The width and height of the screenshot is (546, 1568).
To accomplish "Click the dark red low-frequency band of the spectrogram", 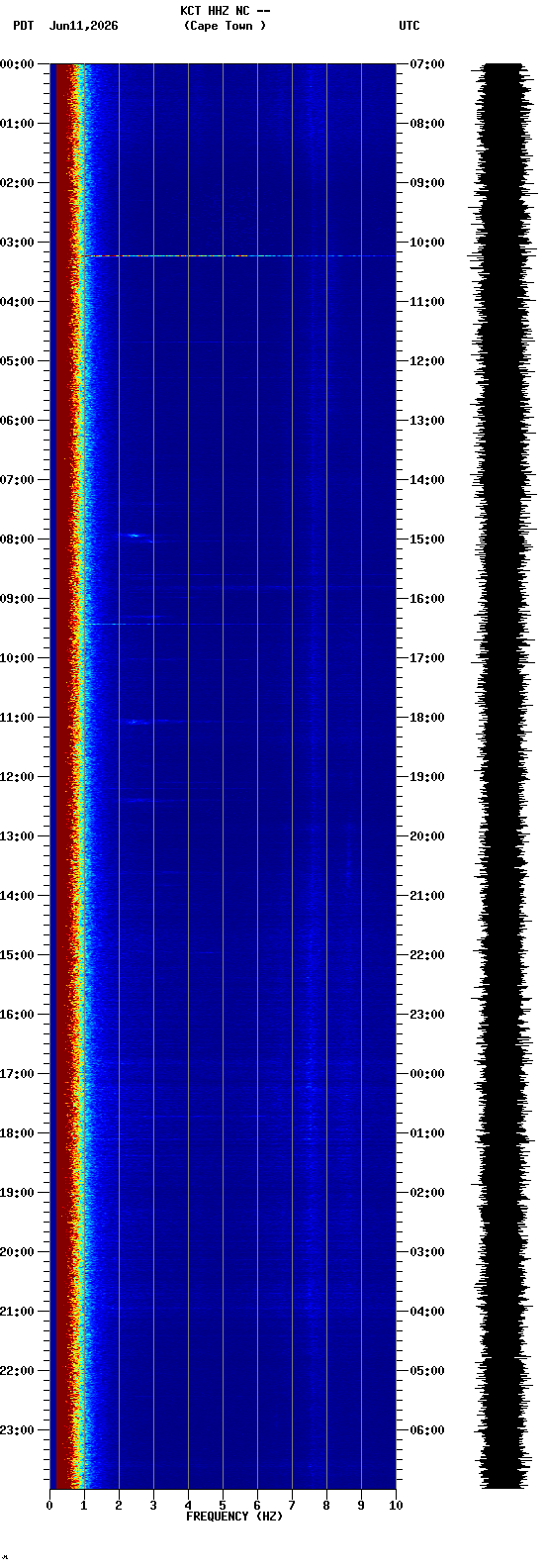I will pos(63,776).
